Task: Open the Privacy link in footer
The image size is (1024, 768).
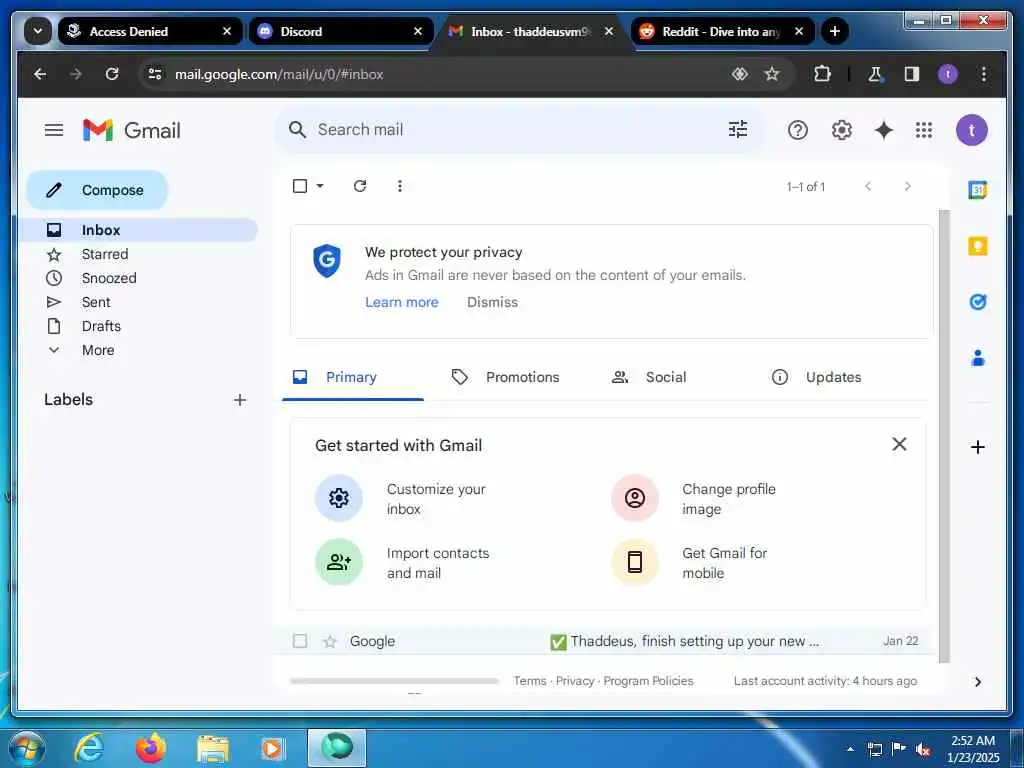Action: pyautogui.click(x=575, y=680)
